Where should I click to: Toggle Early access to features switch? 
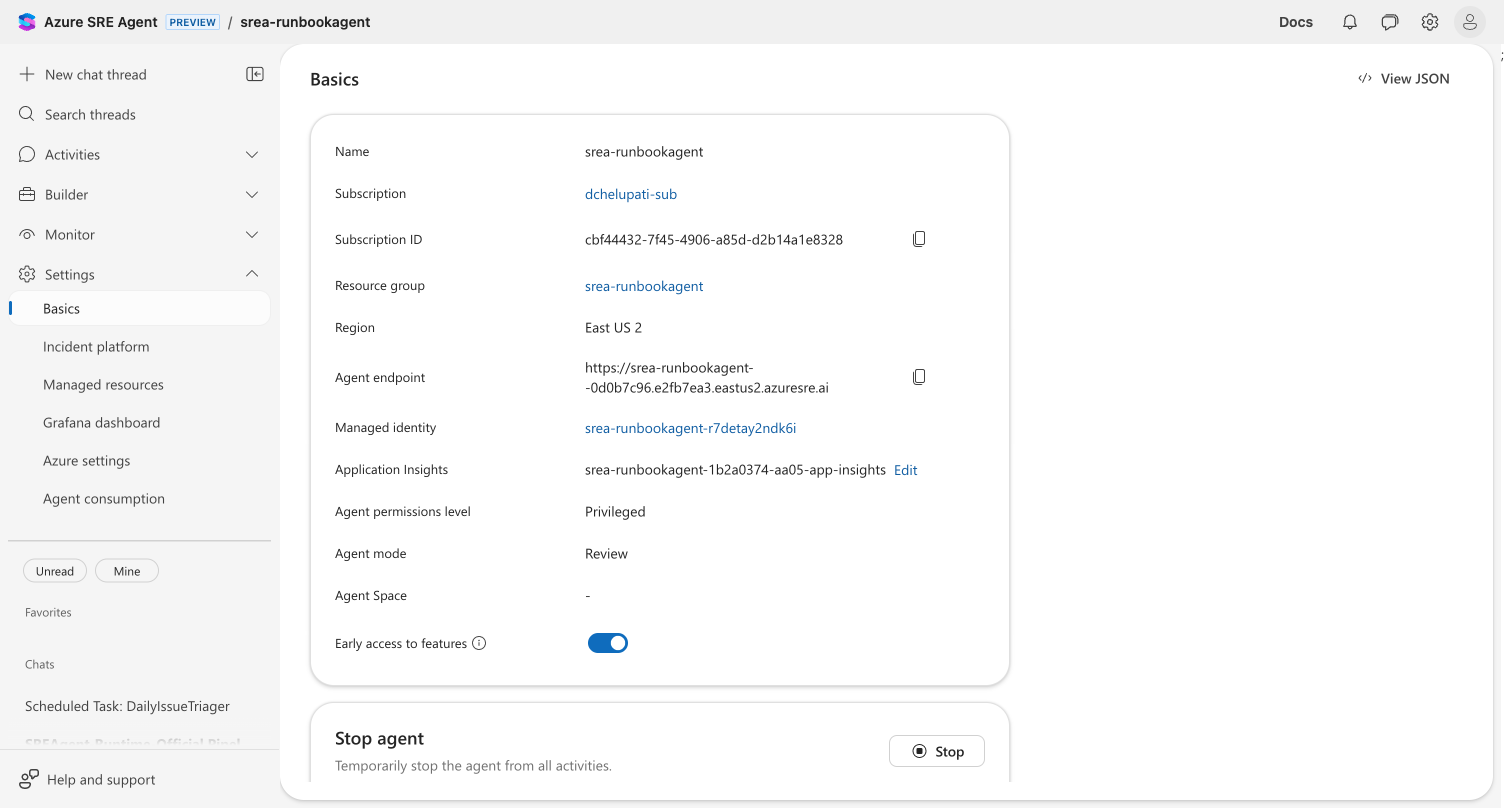click(x=608, y=643)
